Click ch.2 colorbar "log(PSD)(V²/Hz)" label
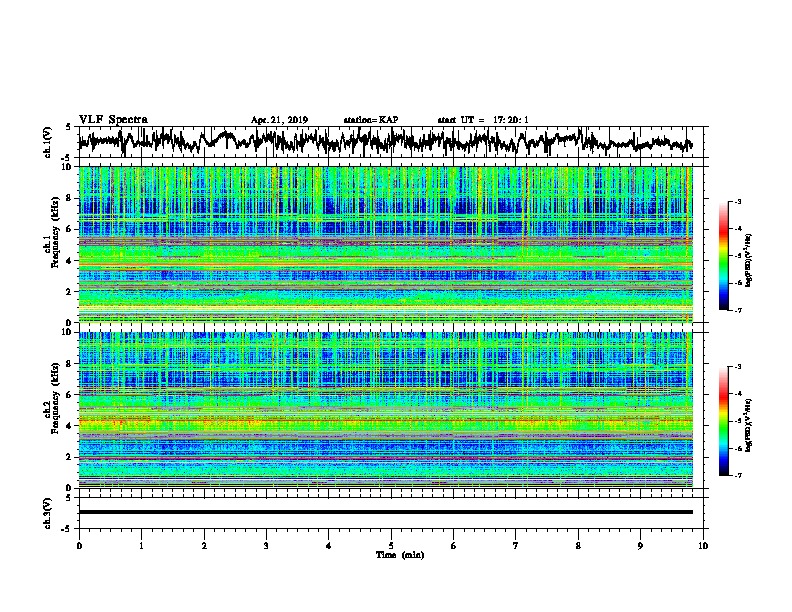 click(x=748, y=425)
